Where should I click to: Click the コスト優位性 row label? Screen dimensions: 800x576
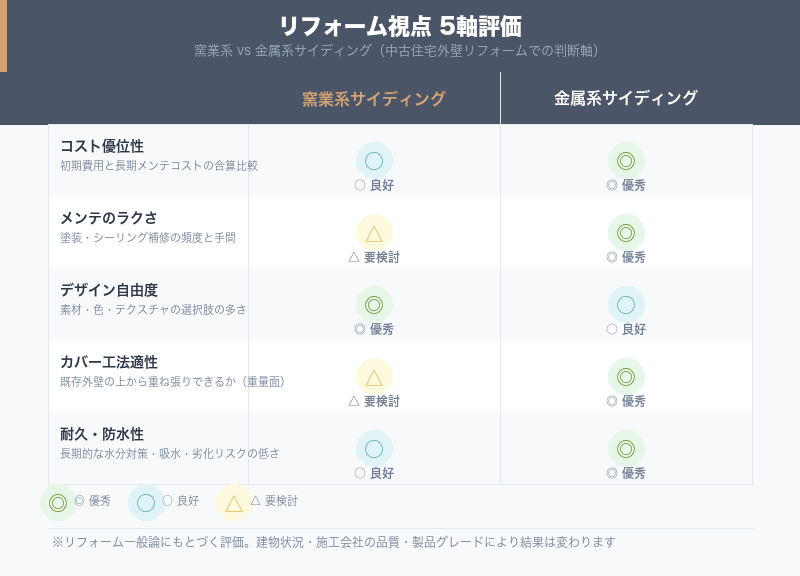point(102,146)
